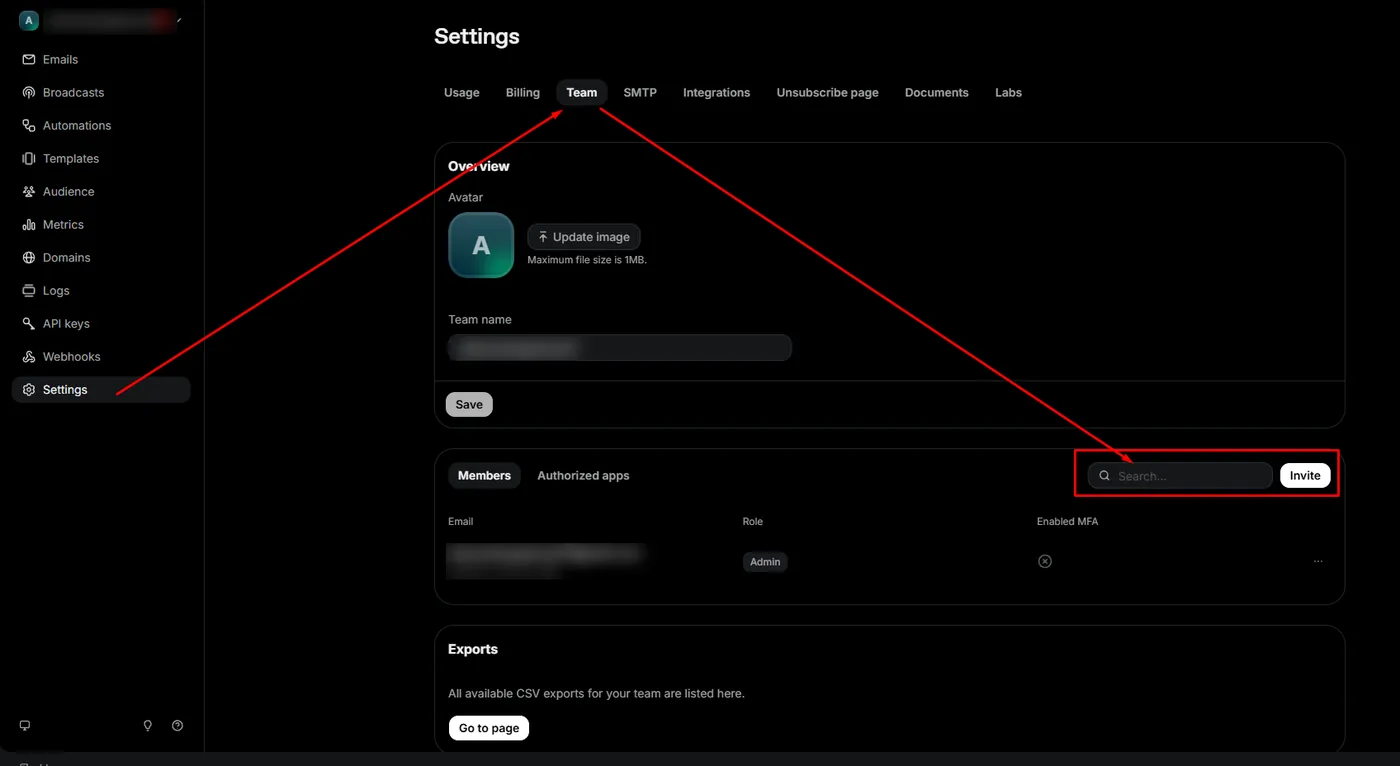Click the search magnifier icon in members

point(1105,476)
